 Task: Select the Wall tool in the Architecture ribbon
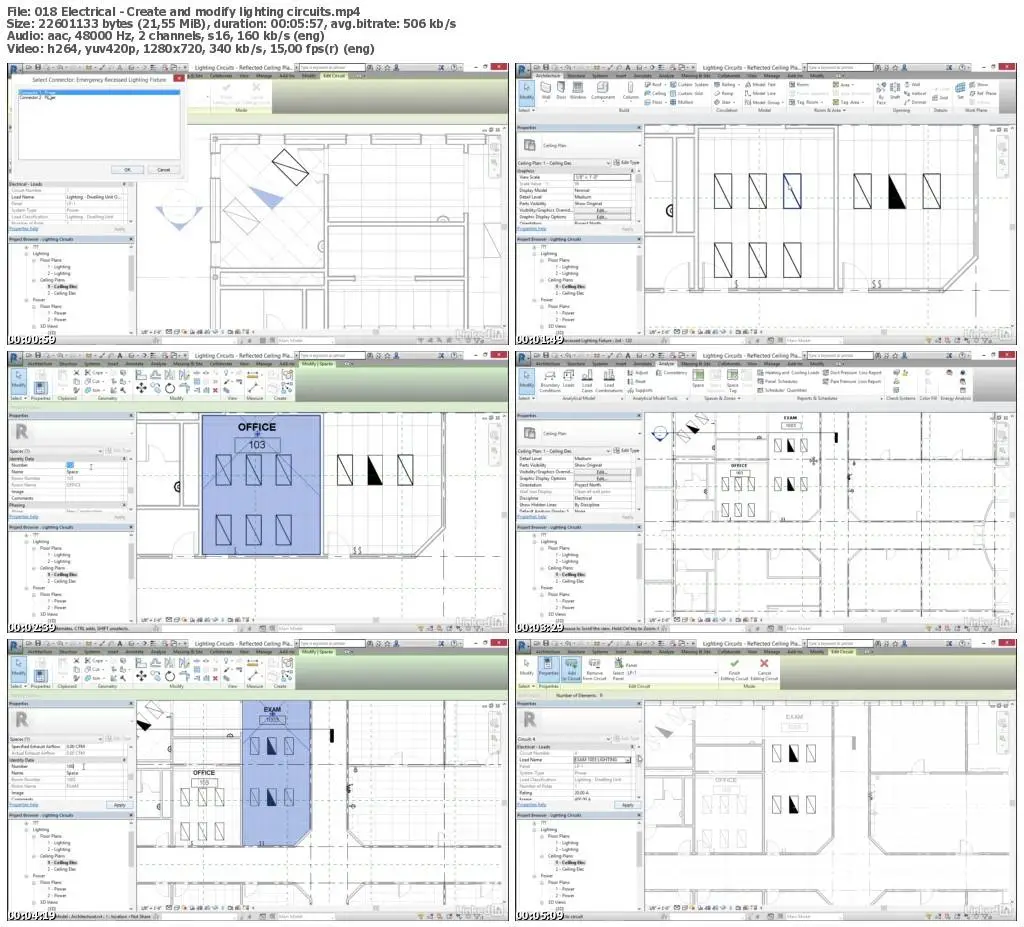pos(545,91)
